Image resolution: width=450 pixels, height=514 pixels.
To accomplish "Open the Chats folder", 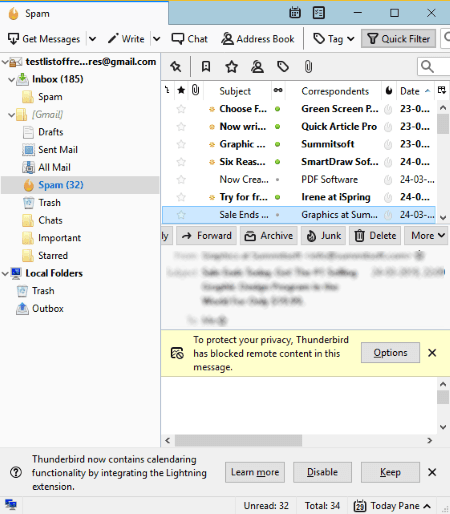I will pyautogui.click(x=50, y=221).
